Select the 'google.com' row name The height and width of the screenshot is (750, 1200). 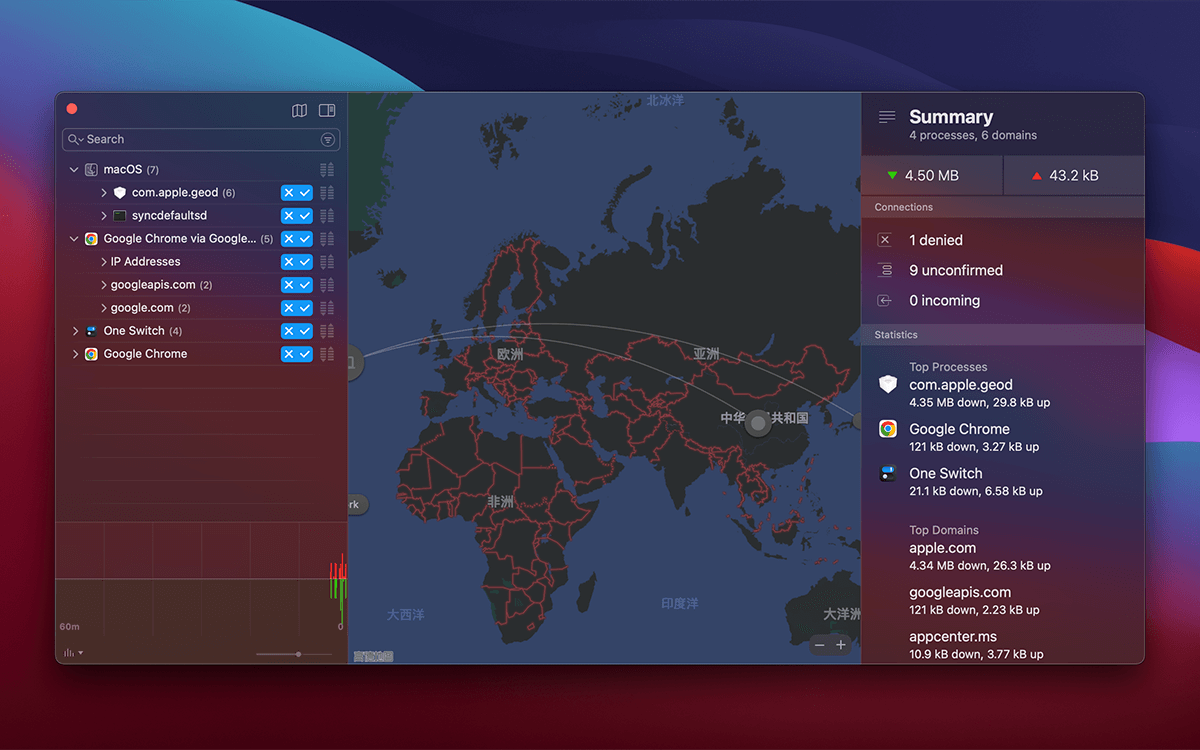coord(142,308)
